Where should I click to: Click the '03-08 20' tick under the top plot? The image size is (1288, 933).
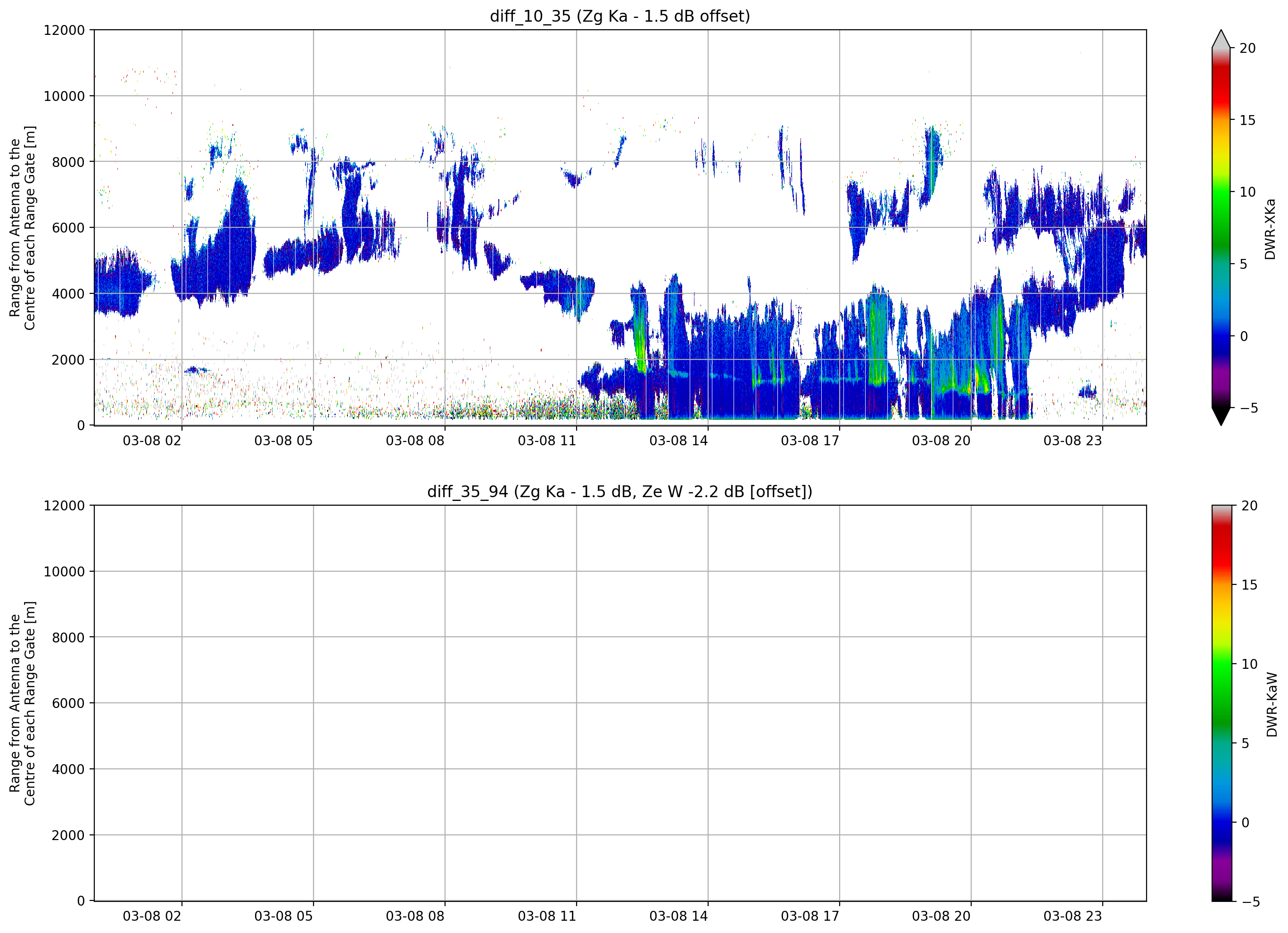pos(941,441)
